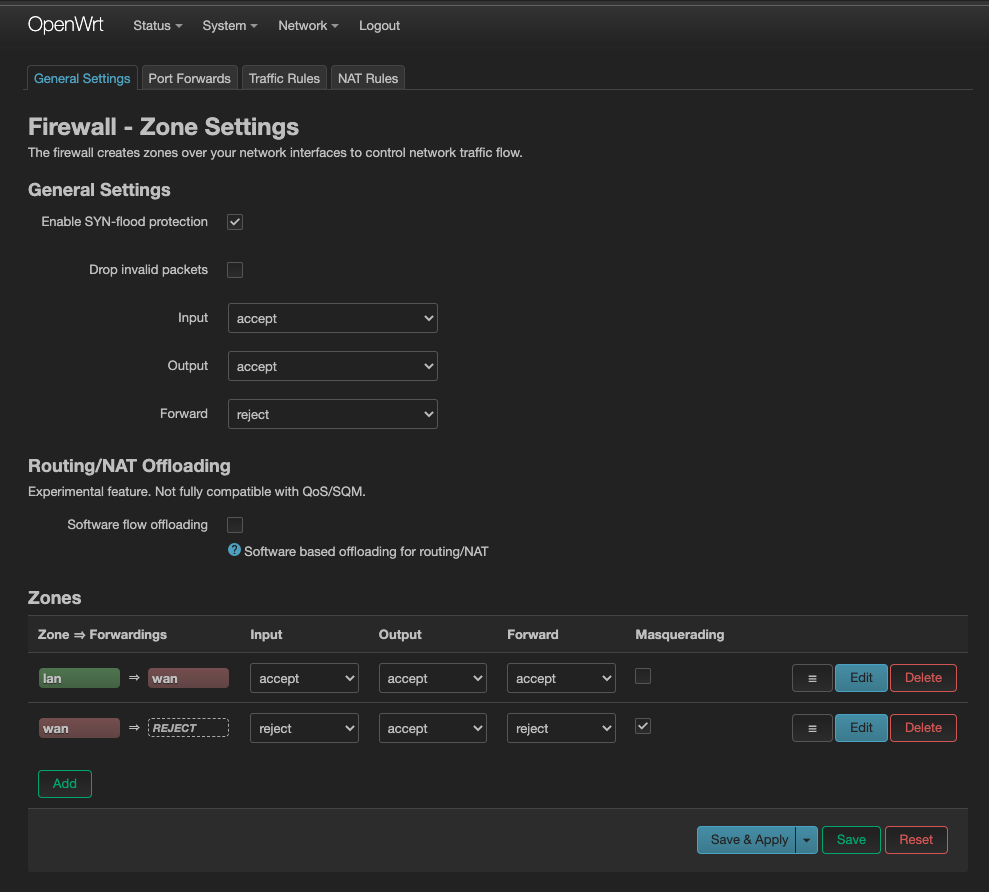This screenshot has height=892, width=989.
Task: Change wan zone Input dropdown
Action: tap(304, 728)
